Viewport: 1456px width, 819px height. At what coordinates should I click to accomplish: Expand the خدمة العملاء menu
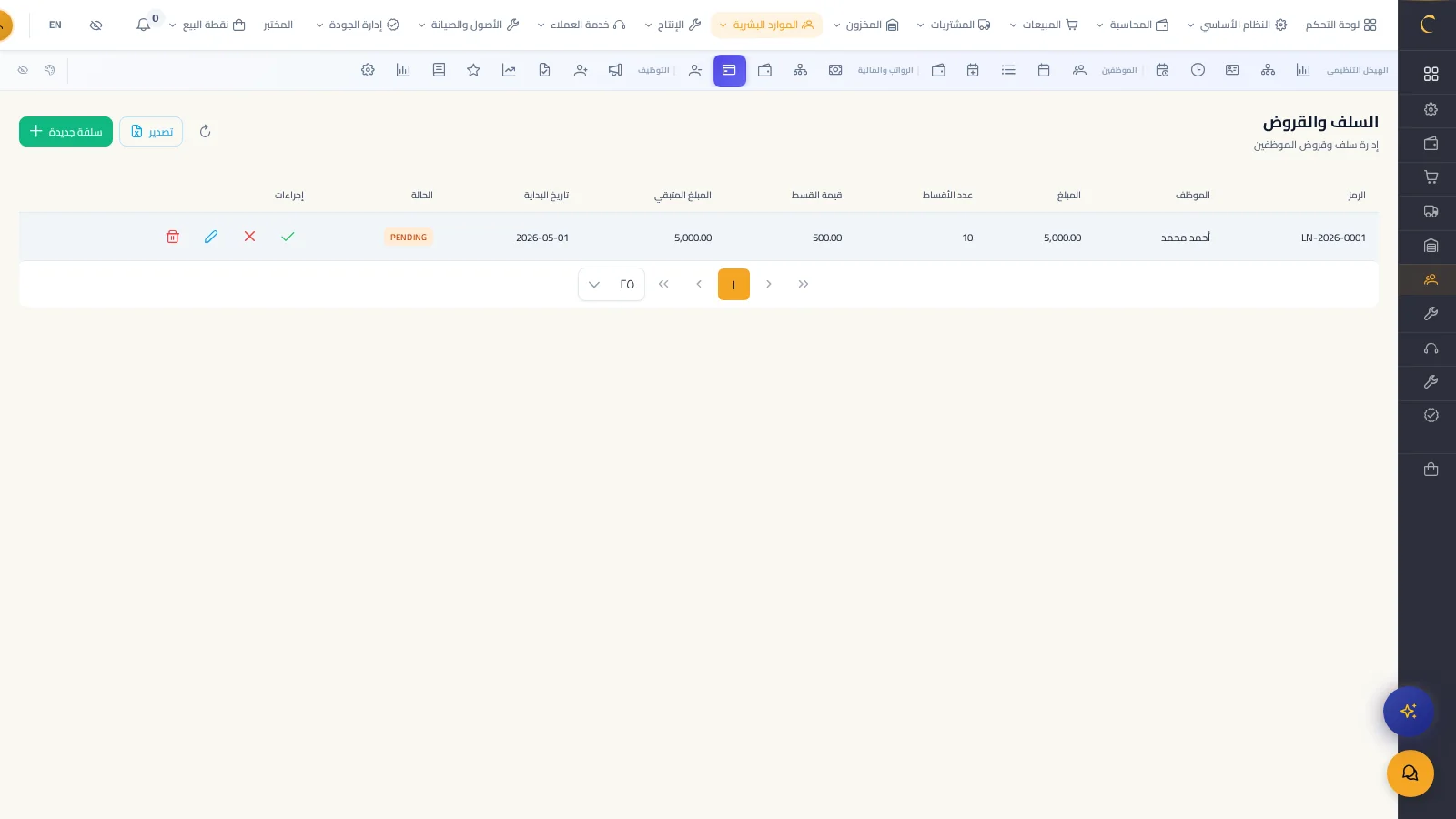(x=581, y=25)
